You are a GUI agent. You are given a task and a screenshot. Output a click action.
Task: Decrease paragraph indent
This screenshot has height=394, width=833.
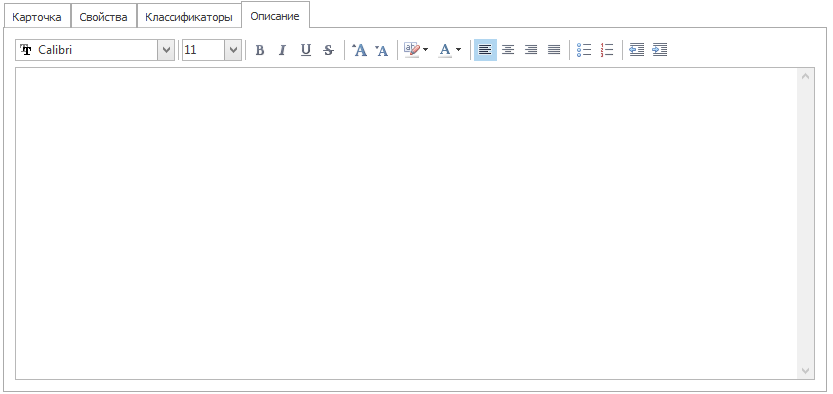[x=636, y=50]
